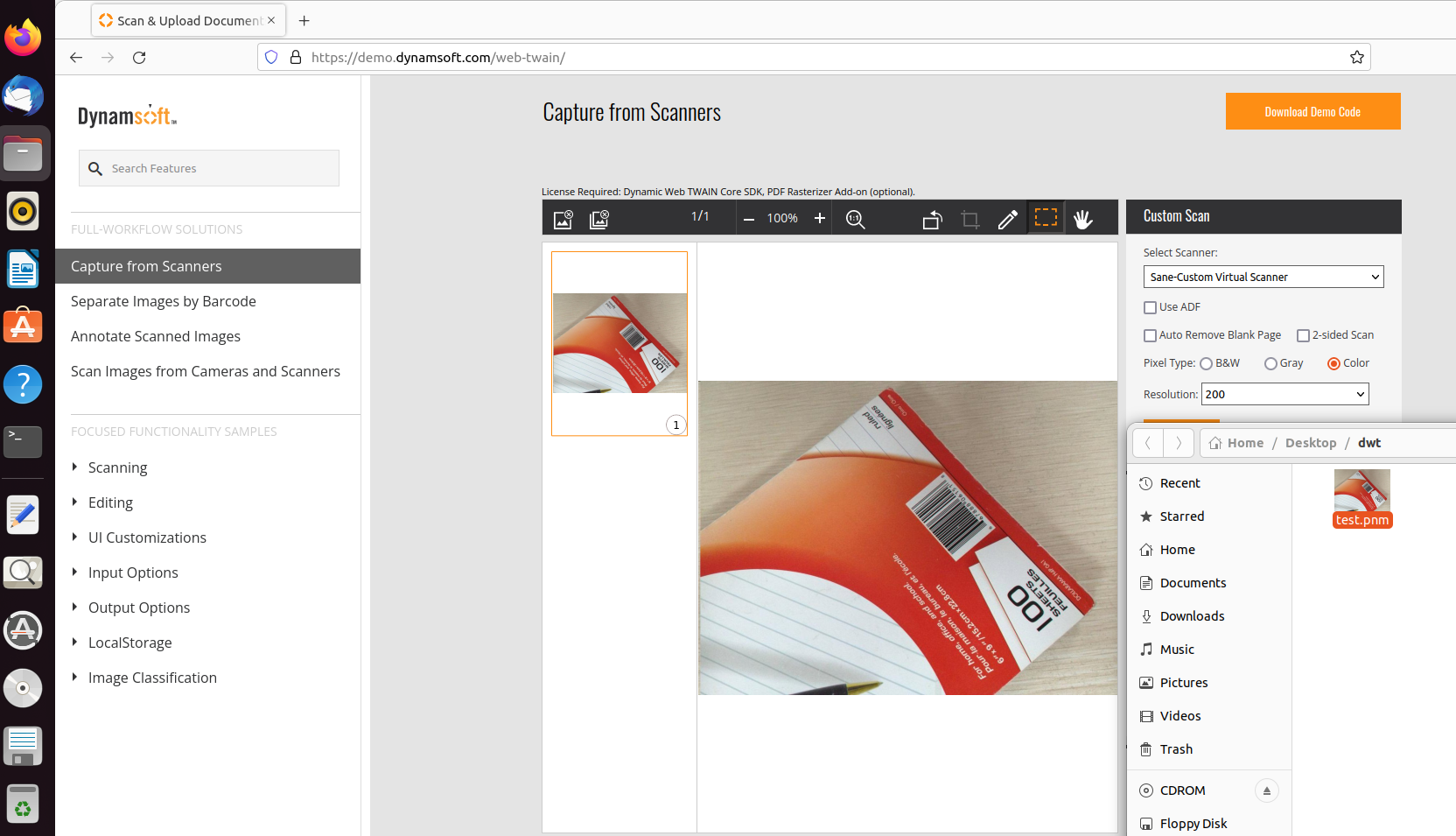
Task: Go to Annotate Scanned Images
Action: pyautogui.click(x=156, y=336)
